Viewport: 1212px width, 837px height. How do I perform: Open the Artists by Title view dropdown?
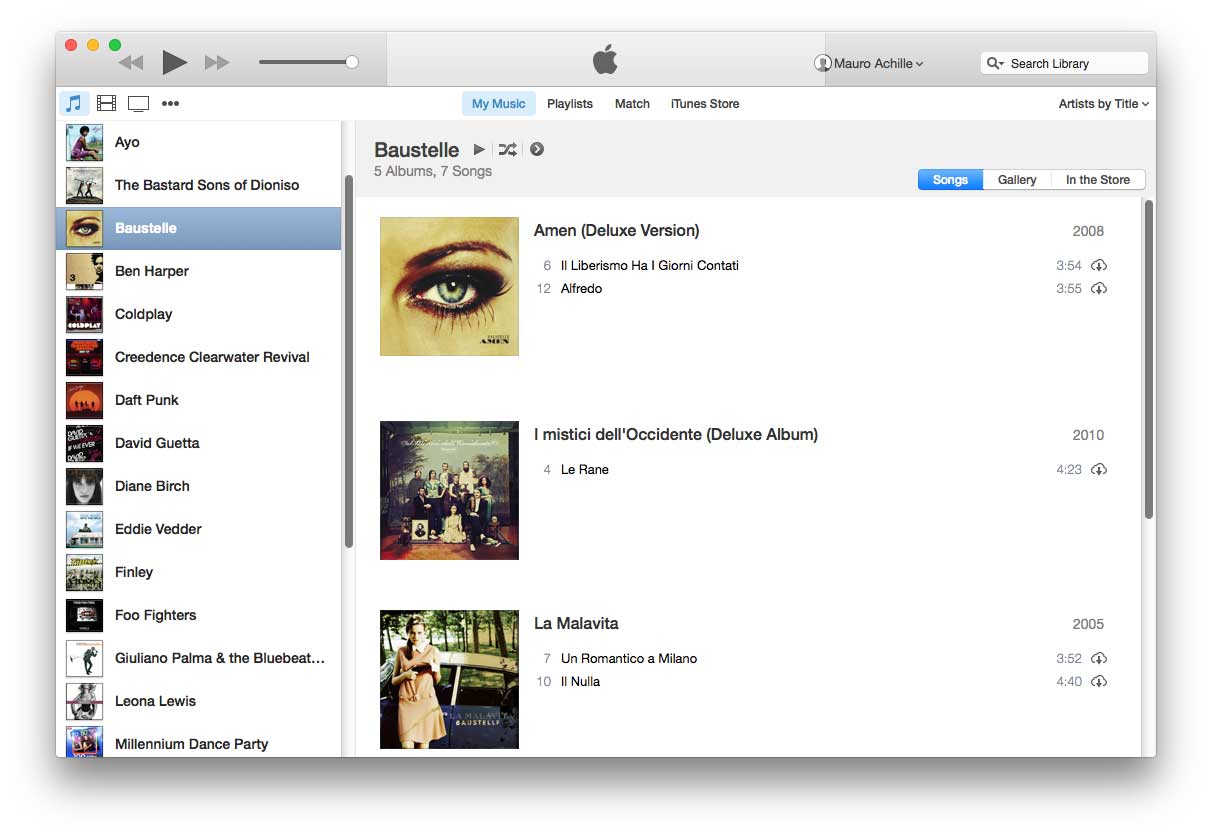pyautogui.click(x=1104, y=104)
